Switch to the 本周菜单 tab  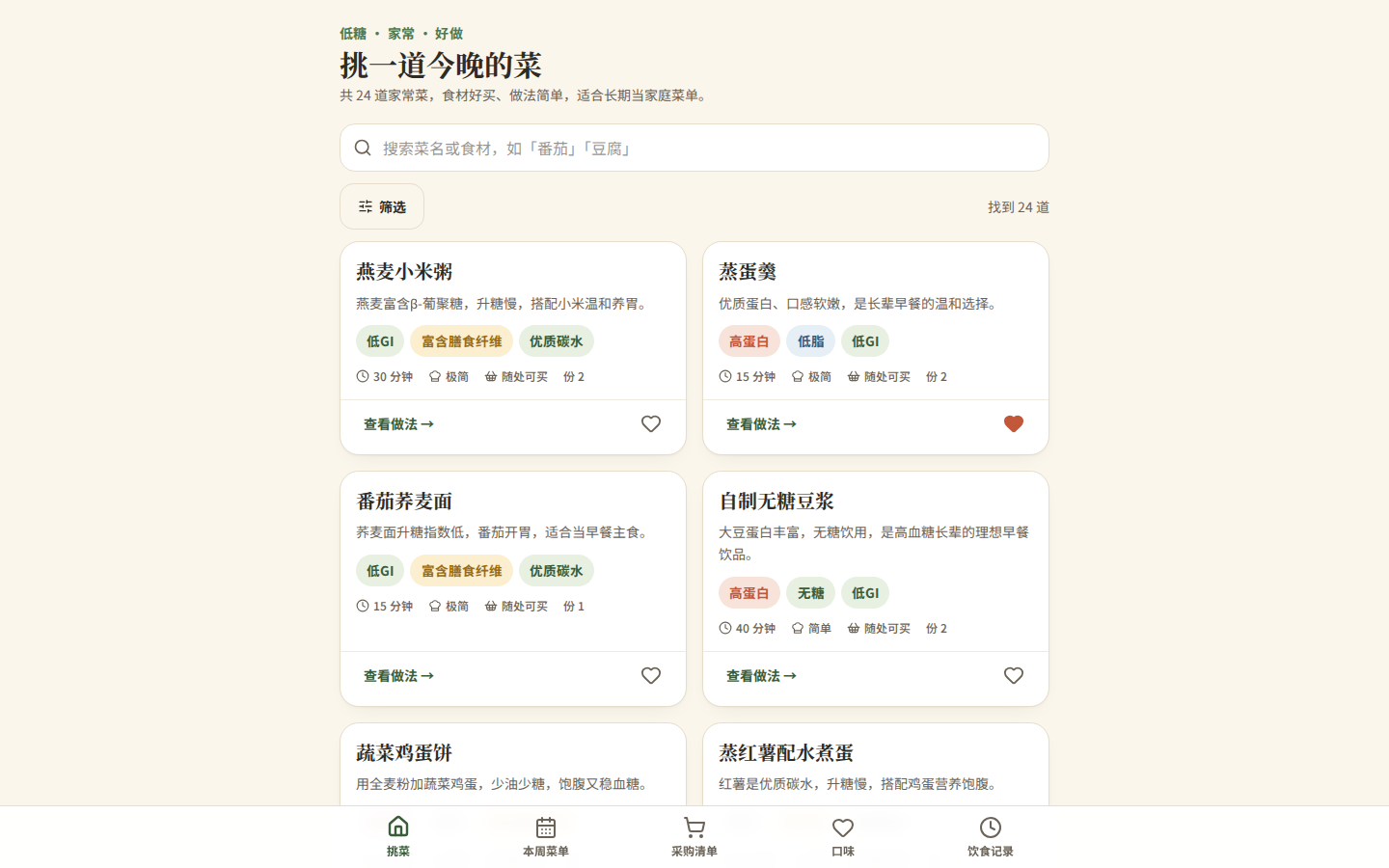pos(546,836)
